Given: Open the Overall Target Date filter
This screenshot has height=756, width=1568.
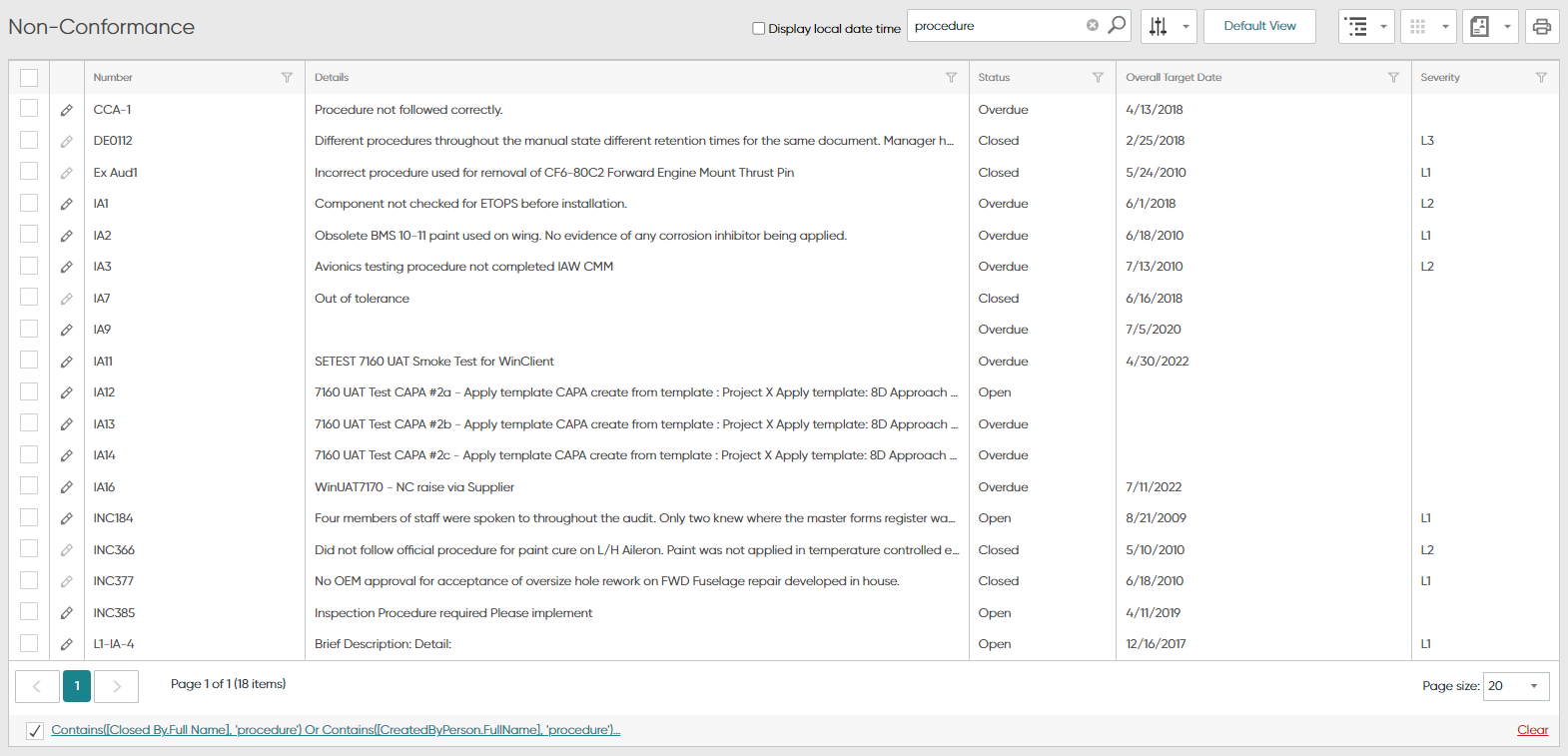Looking at the screenshot, I should (1393, 78).
